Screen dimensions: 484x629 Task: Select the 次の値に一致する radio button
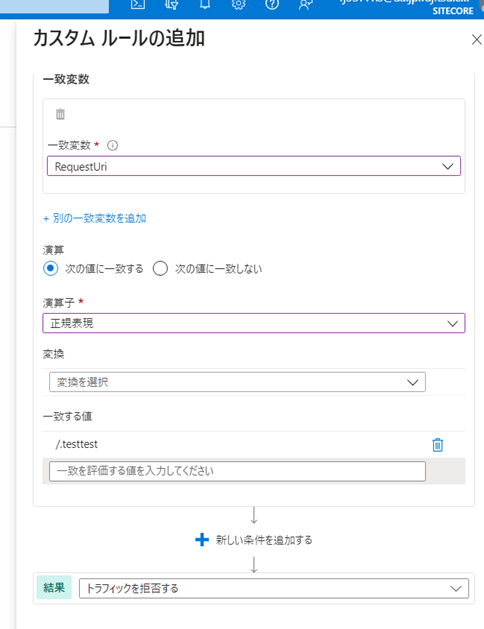(51, 268)
